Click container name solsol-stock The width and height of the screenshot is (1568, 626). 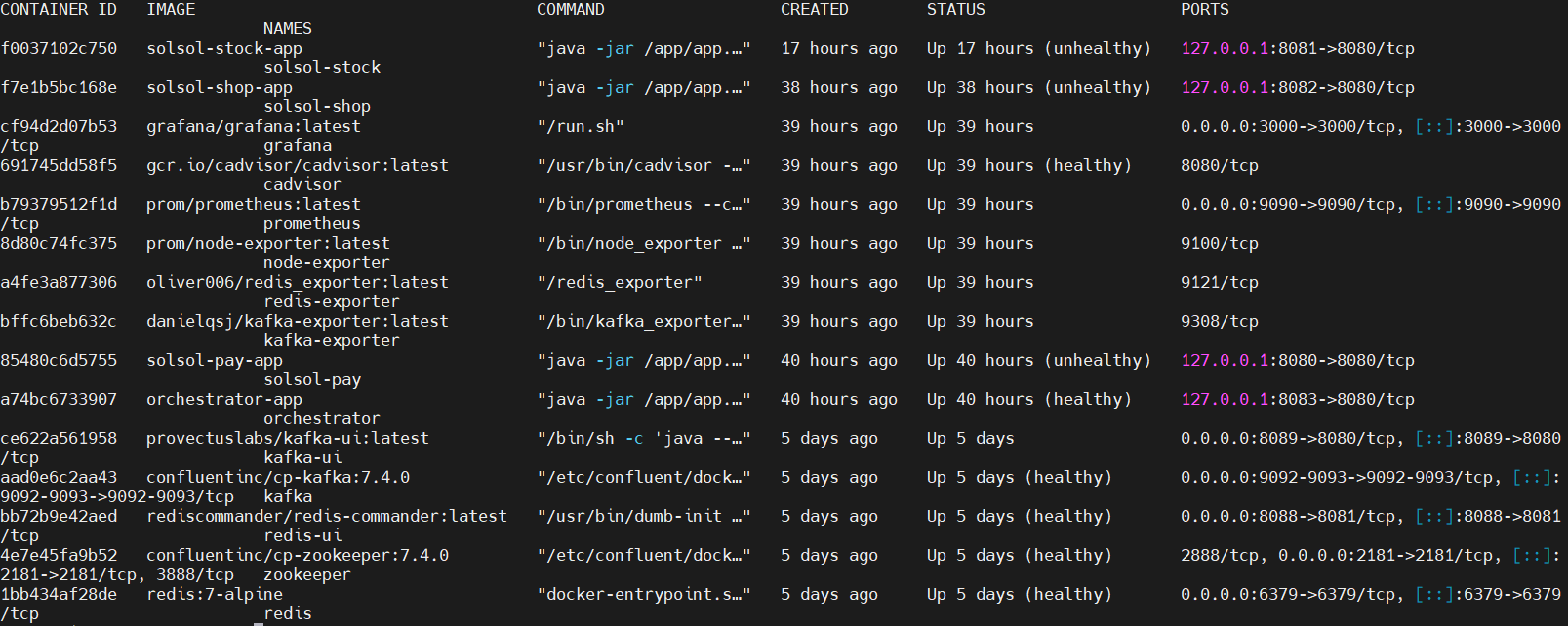point(322,68)
